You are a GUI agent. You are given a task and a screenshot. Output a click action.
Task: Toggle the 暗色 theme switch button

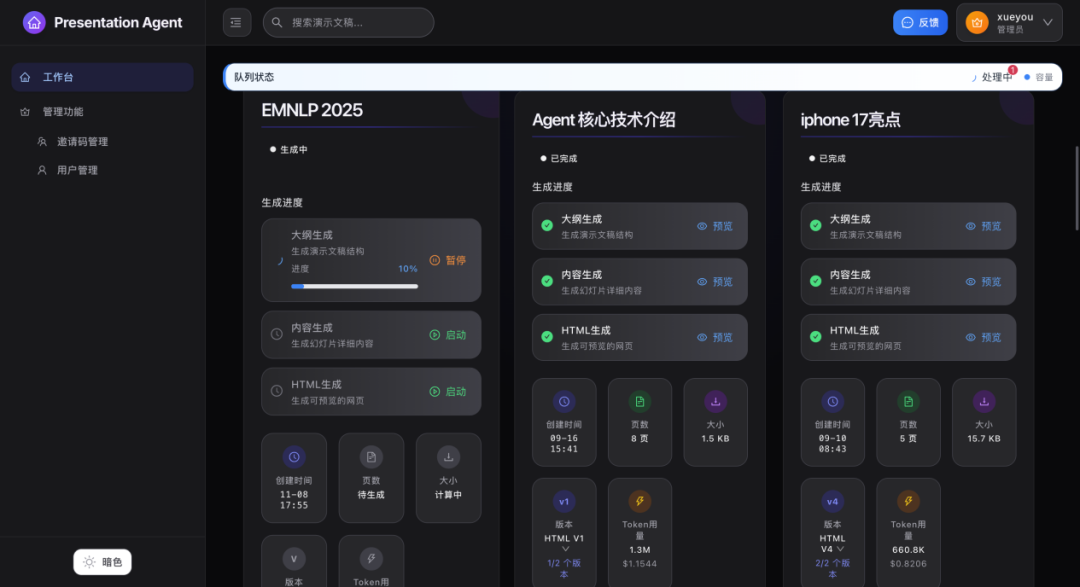tap(103, 562)
